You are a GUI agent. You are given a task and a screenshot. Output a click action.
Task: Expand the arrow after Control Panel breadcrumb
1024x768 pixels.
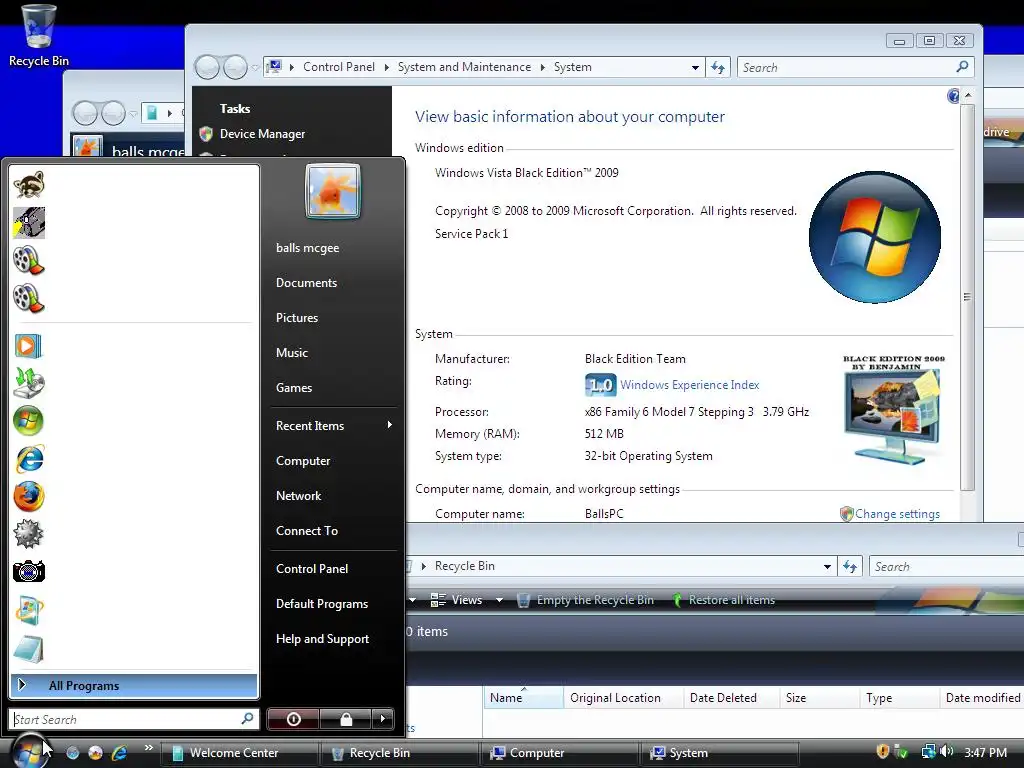click(x=387, y=67)
